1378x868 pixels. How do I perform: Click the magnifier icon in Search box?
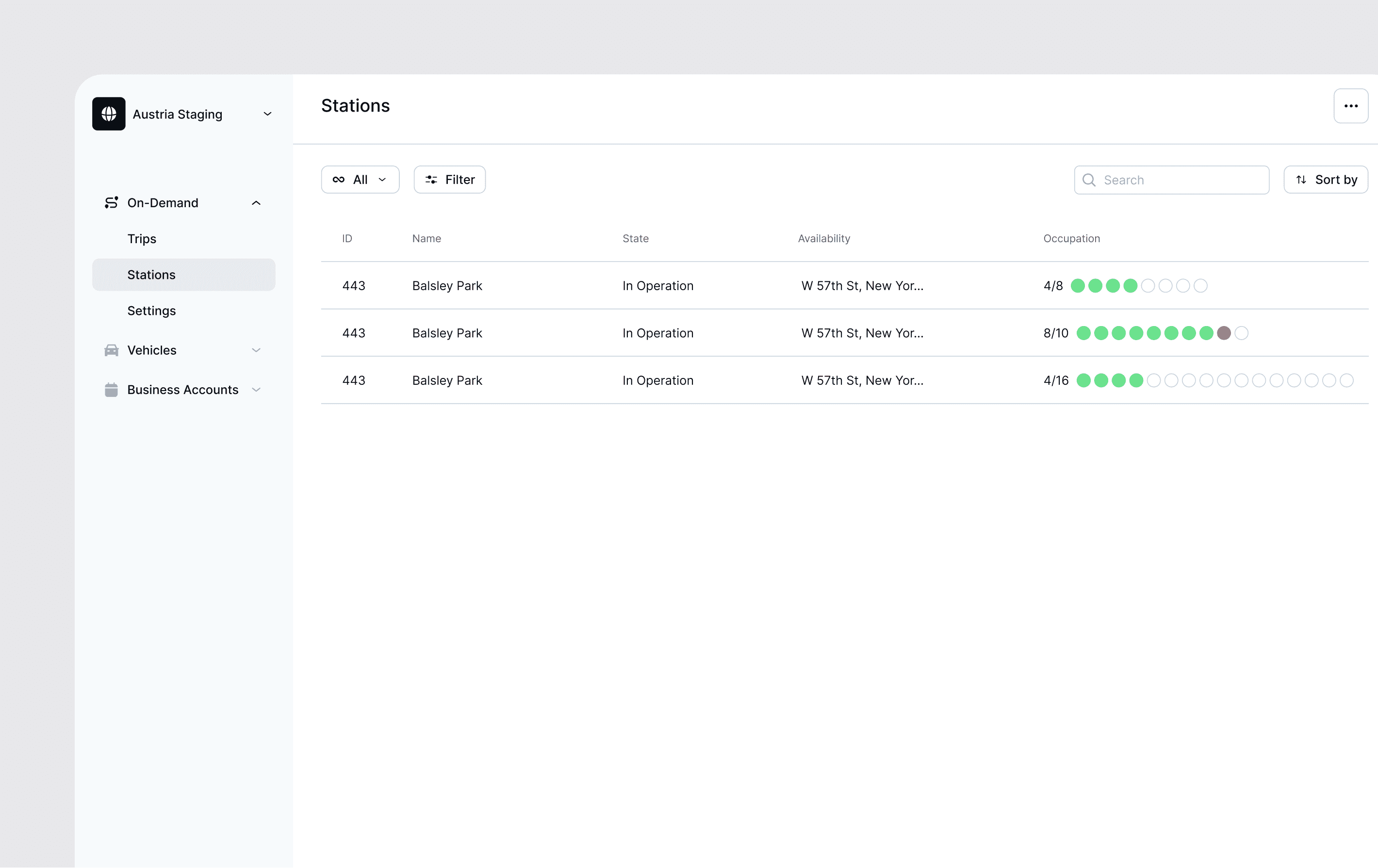[1089, 180]
